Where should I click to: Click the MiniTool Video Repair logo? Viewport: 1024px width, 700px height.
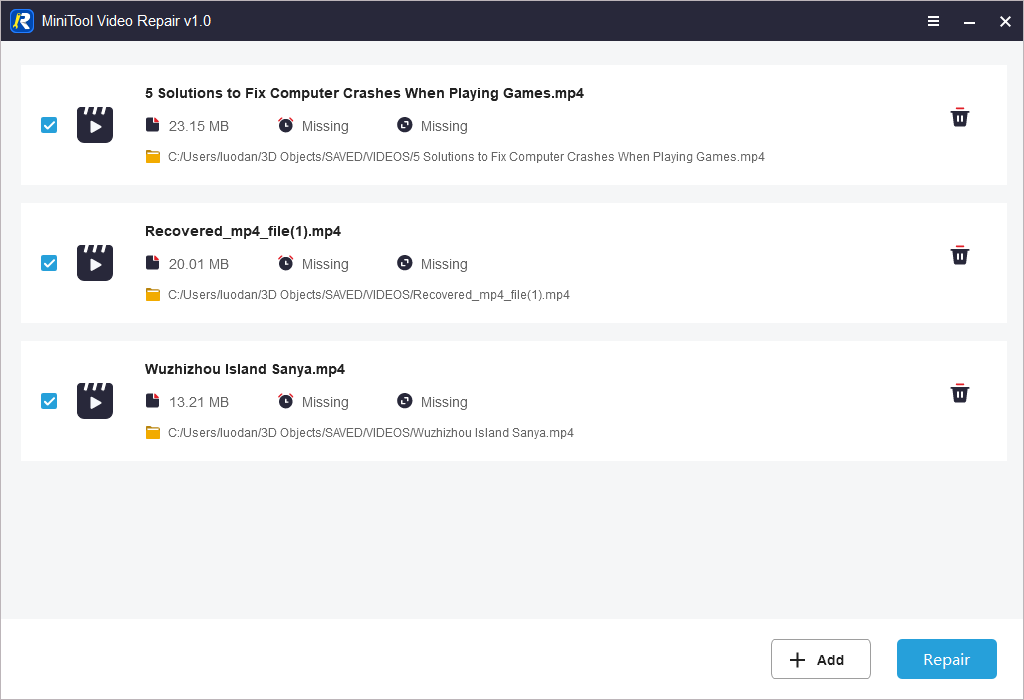(22, 21)
